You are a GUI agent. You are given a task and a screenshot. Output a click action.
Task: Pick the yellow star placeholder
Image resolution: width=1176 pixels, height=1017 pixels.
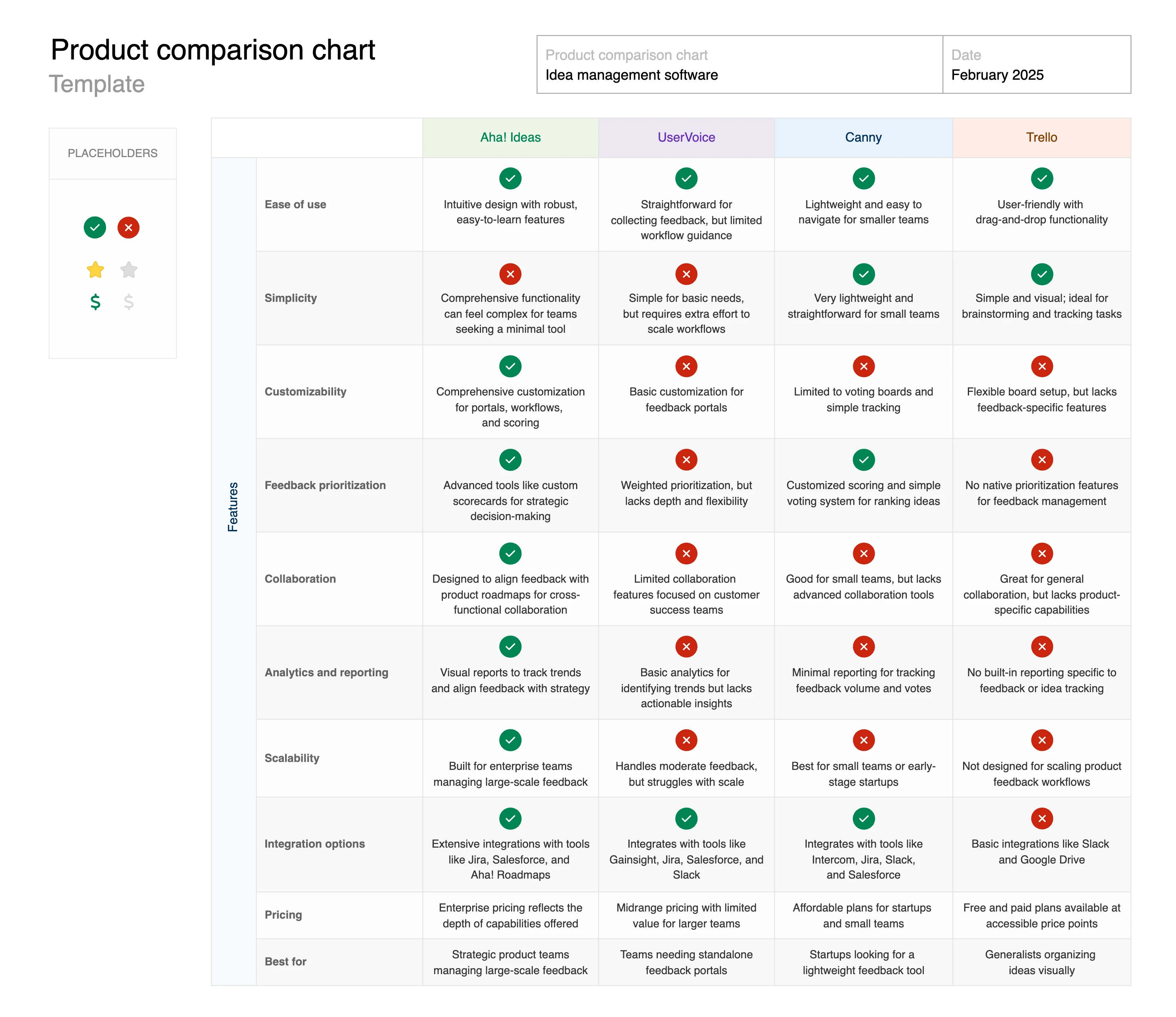(x=95, y=270)
